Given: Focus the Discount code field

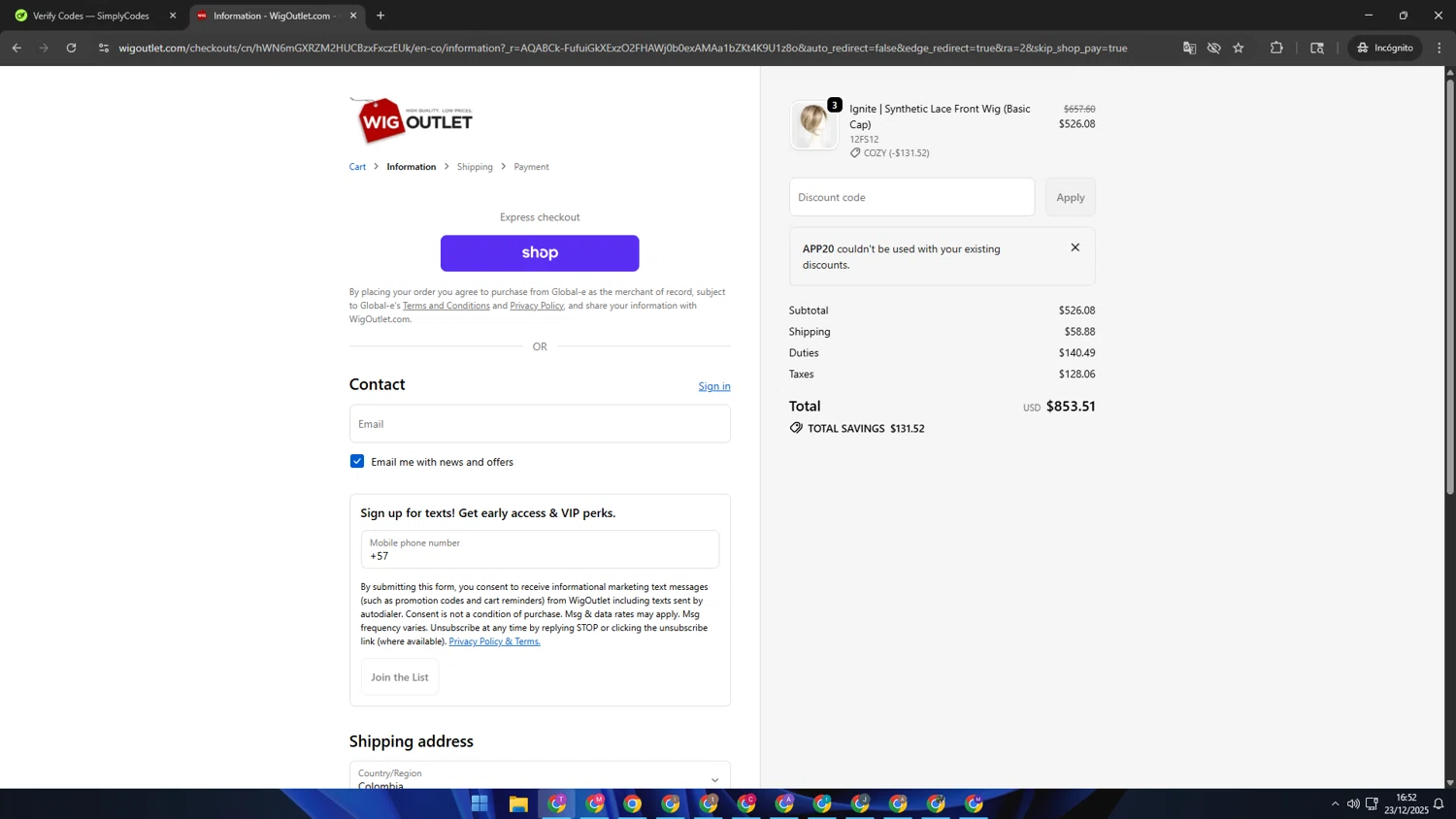Looking at the screenshot, I should click(x=911, y=197).
